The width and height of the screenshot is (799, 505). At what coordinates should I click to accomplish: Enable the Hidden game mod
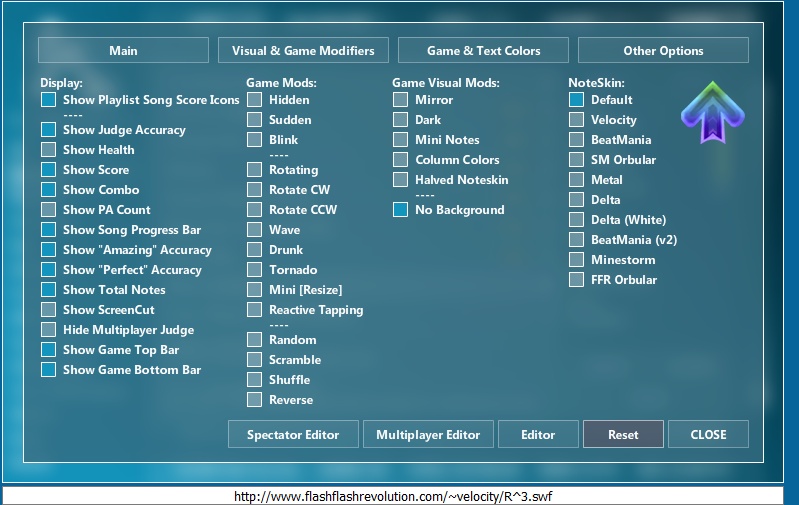[x=254, y=100]
